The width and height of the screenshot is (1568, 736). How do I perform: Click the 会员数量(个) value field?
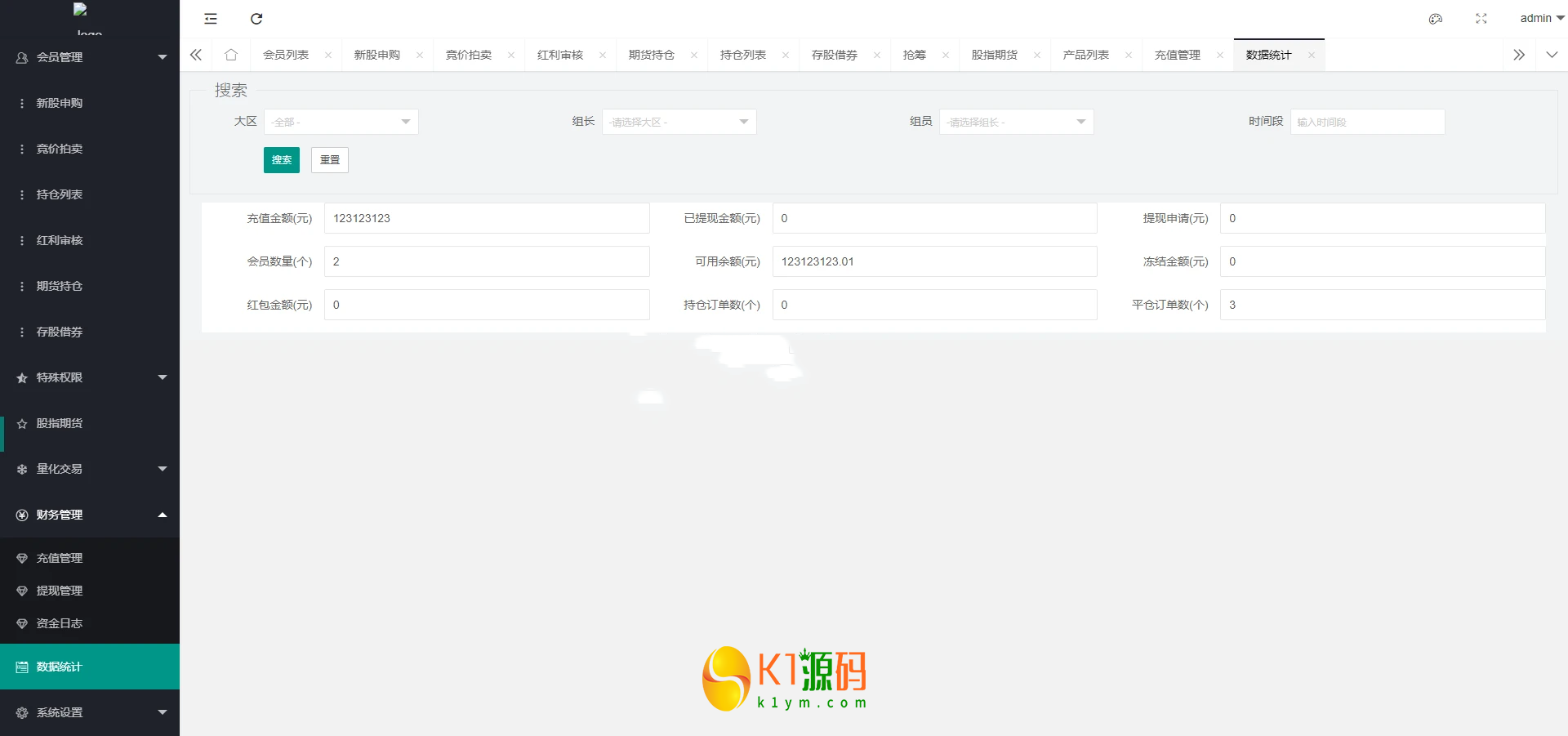487,261
